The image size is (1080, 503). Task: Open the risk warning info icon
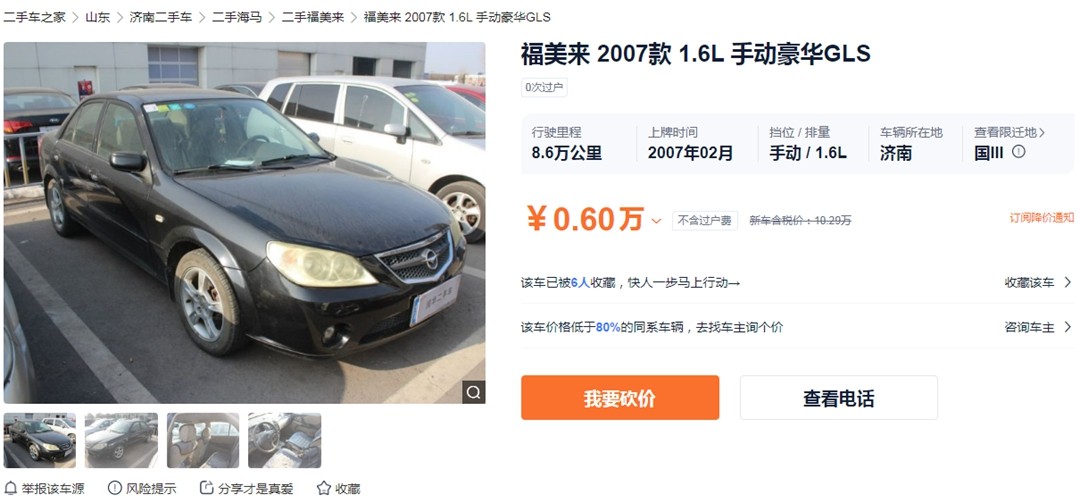[x=114, y=489]
